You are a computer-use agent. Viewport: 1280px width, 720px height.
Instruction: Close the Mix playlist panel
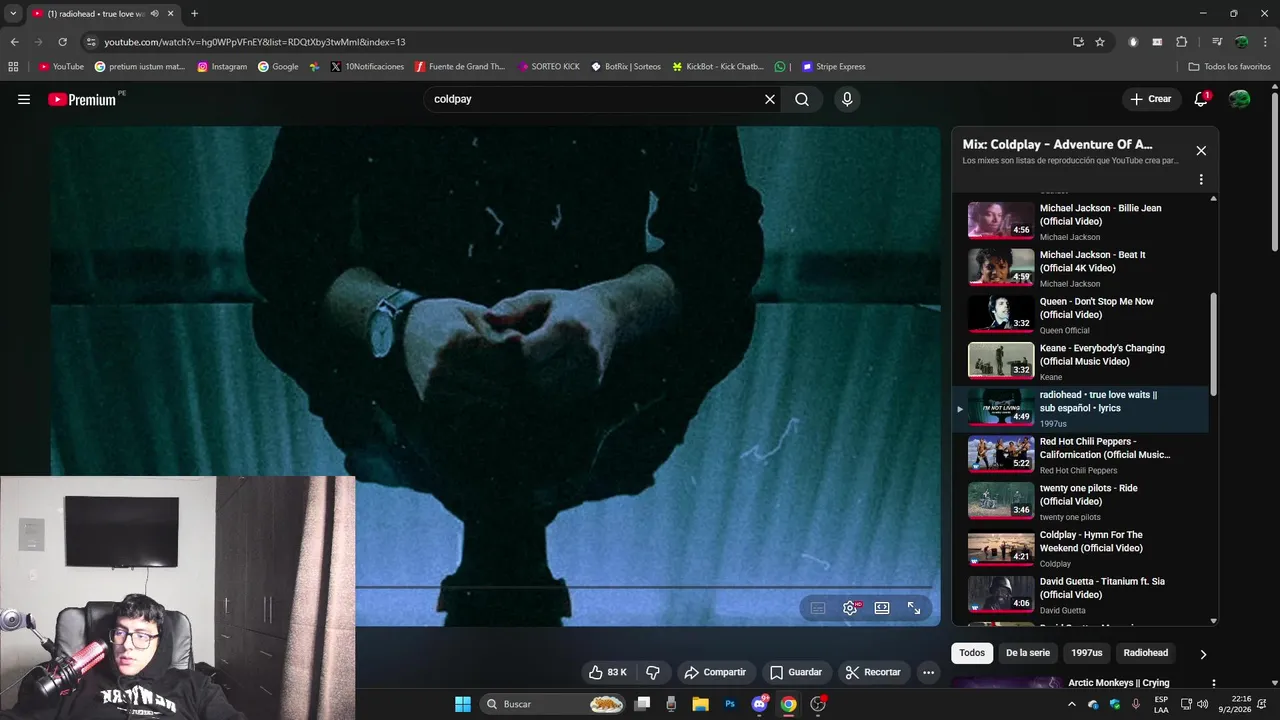pyautogui.click(x=1201, y=151)
